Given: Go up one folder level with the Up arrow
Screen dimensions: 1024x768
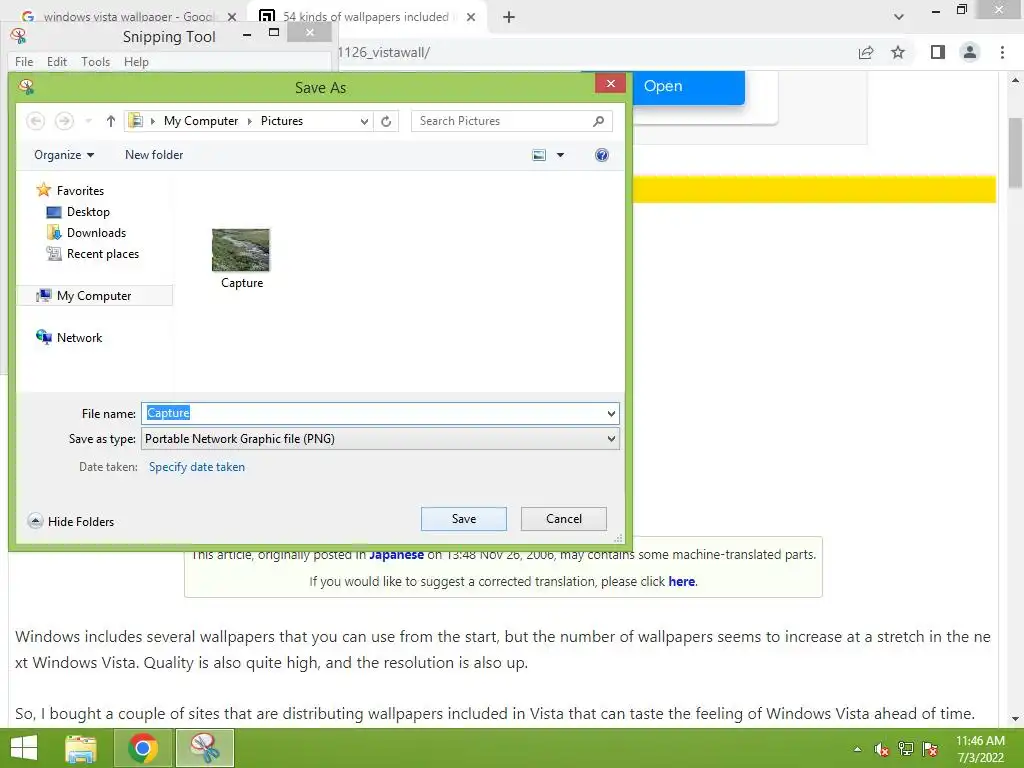Looking at the screenshot, I should [x=110, y=121].
